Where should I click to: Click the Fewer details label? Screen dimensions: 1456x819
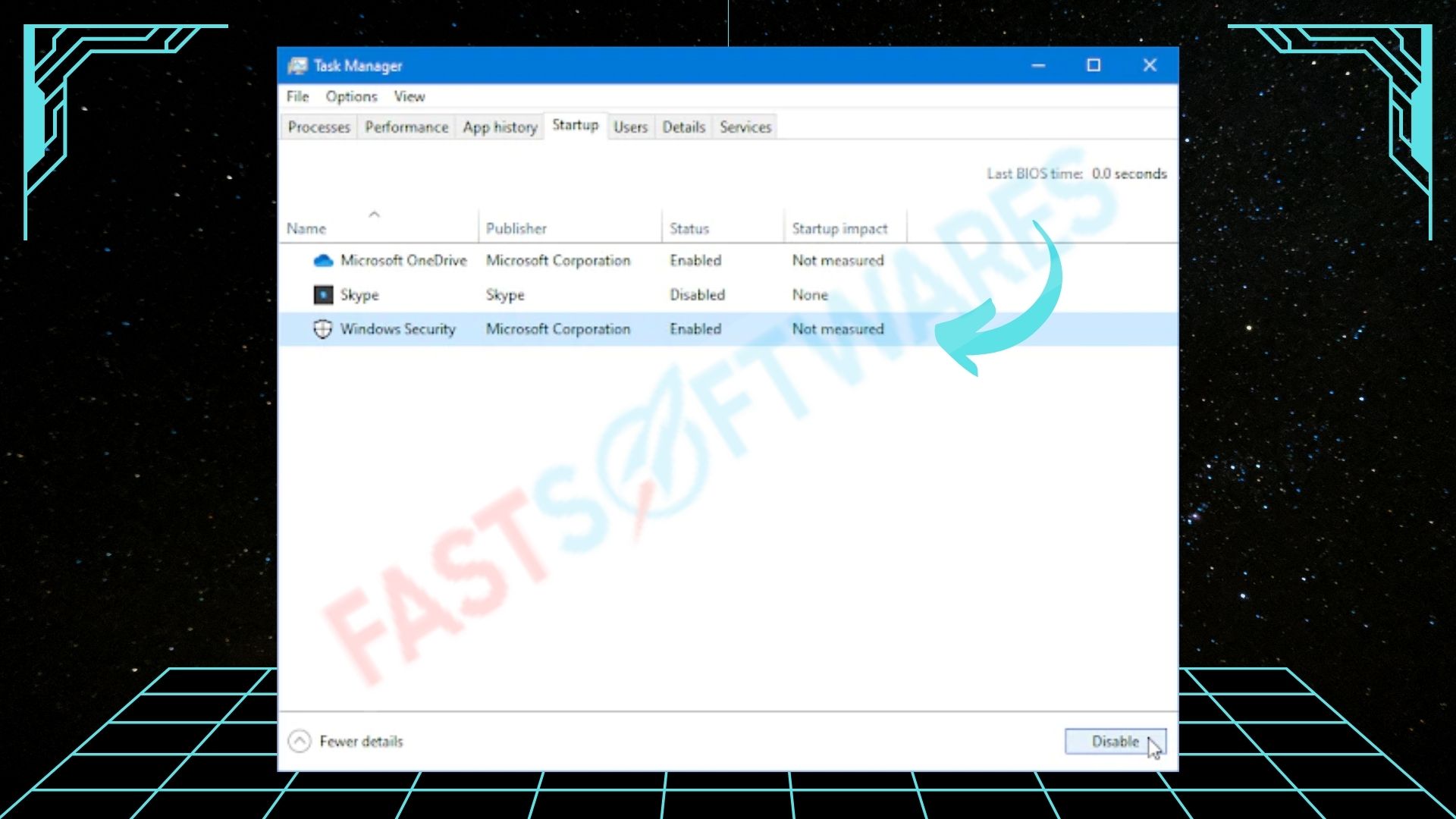(x=361, y=742)
